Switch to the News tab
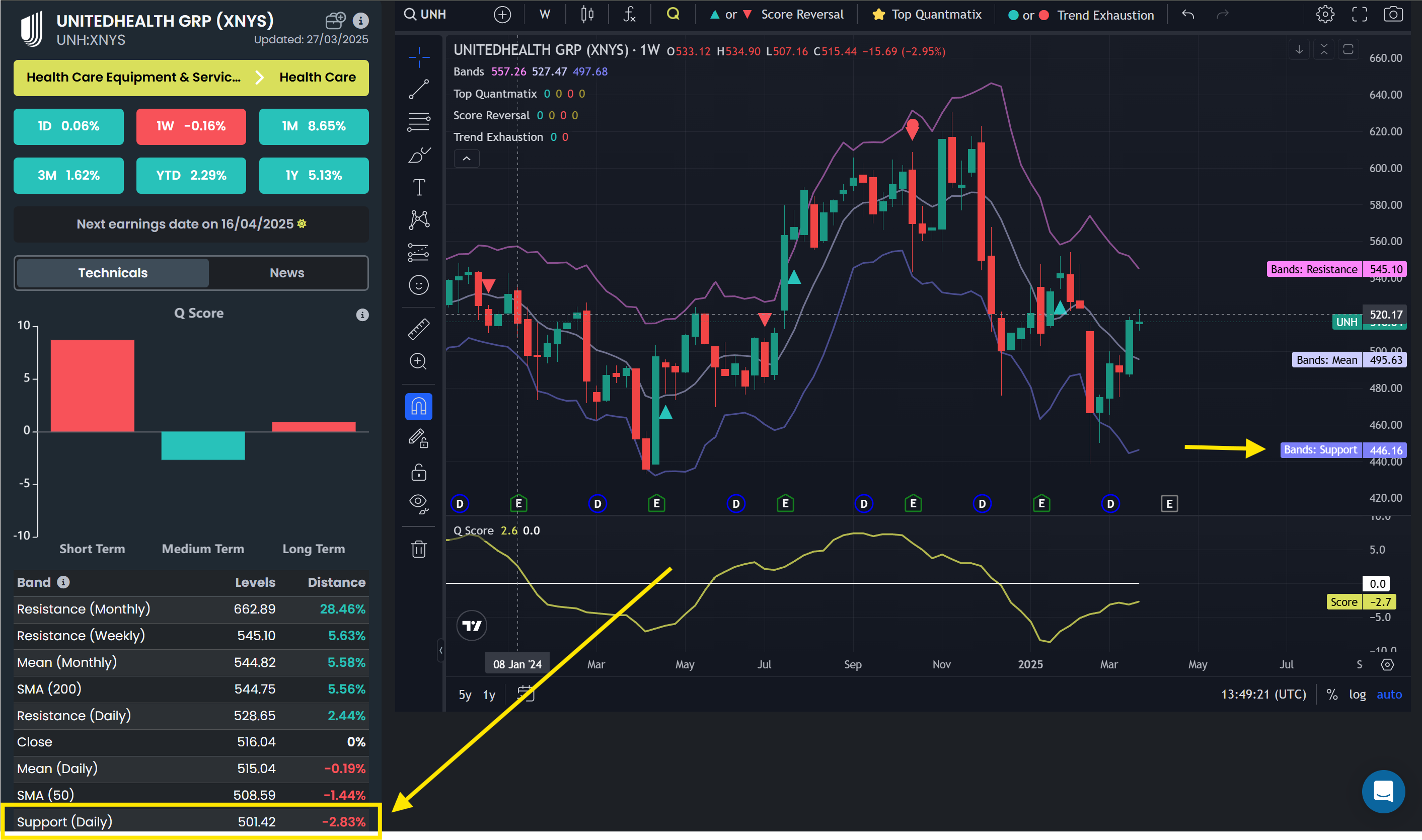The width and height of the screenshot is (1422, 840). point(287,273)
